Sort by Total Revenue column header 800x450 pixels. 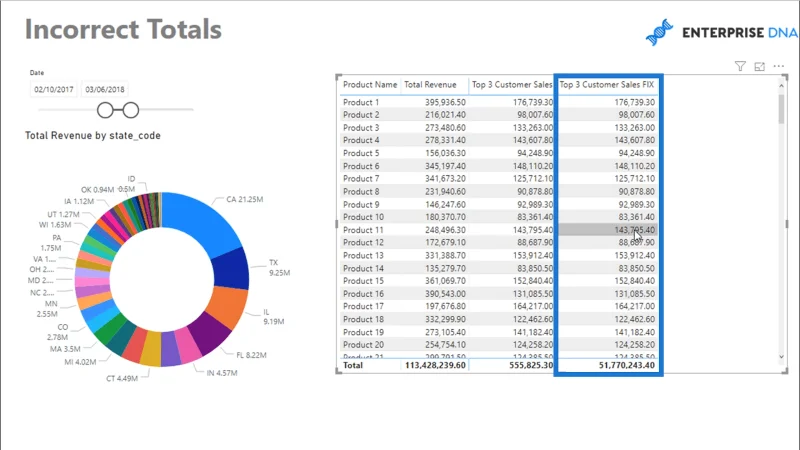coord(430,85)
